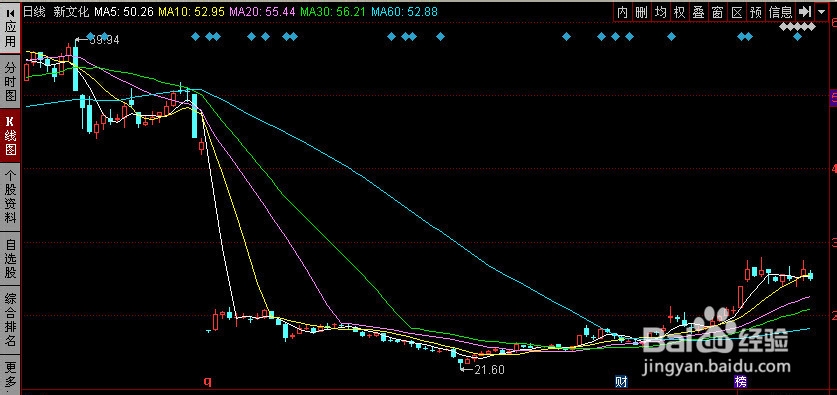Click the MA60: 52.88 indicator label
837x395 pixels.
click(404, 11)
